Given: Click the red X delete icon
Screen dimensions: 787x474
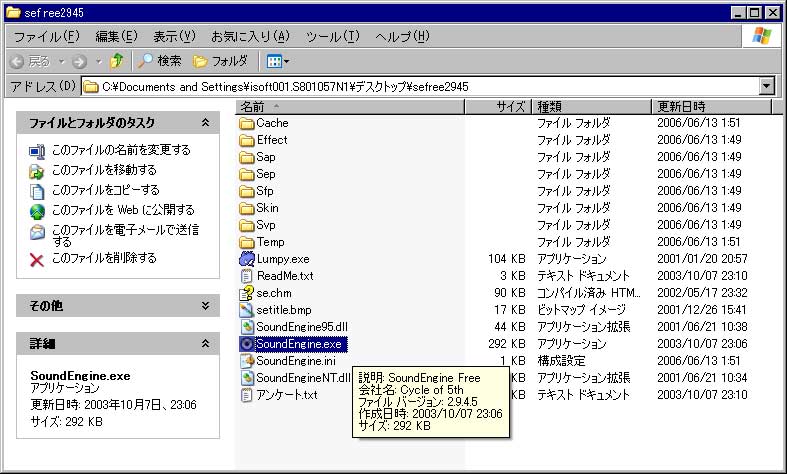Looking at the screenshot, I should click(37, 260).
